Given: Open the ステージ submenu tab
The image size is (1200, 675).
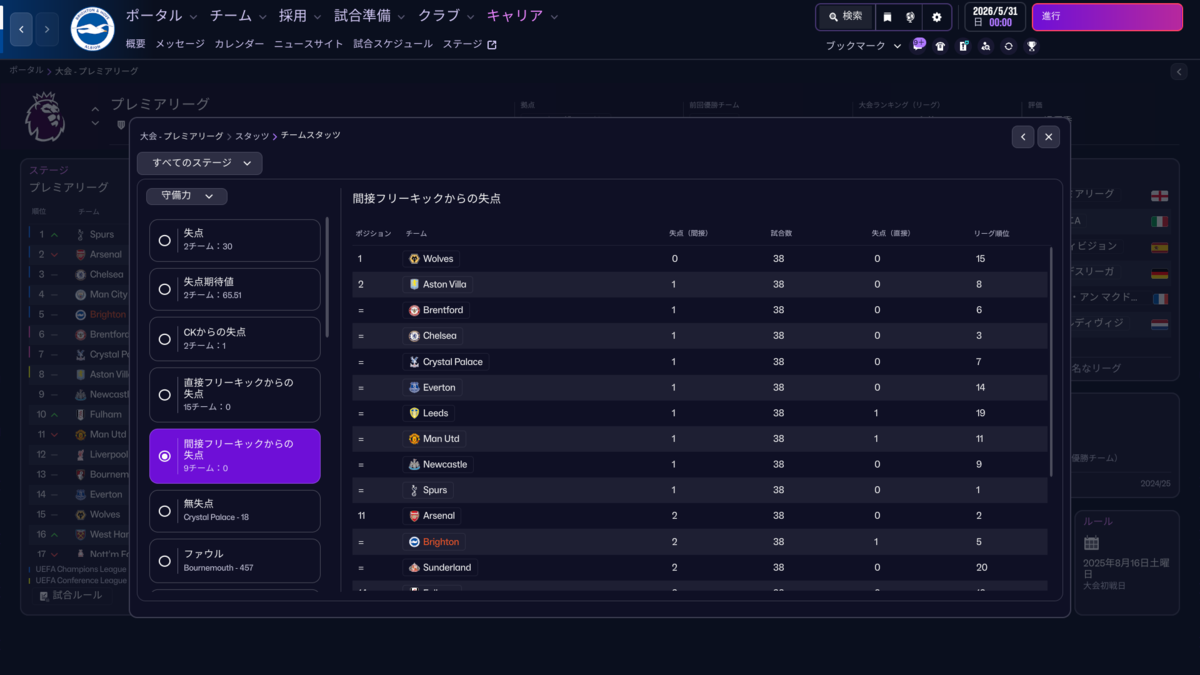Looking at the screenshot, I should 462,45.
